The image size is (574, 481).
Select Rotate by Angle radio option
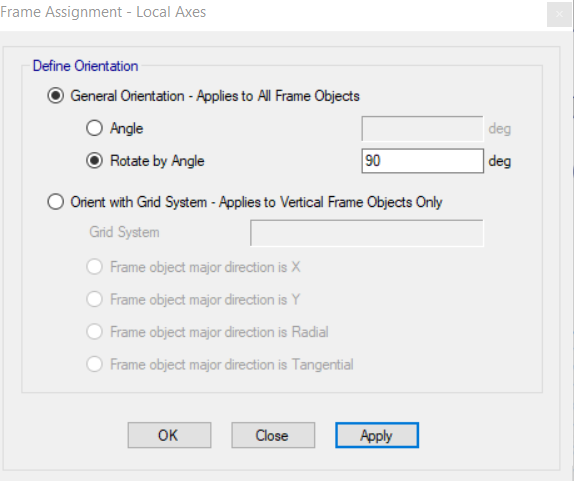(x=94, y=161)
